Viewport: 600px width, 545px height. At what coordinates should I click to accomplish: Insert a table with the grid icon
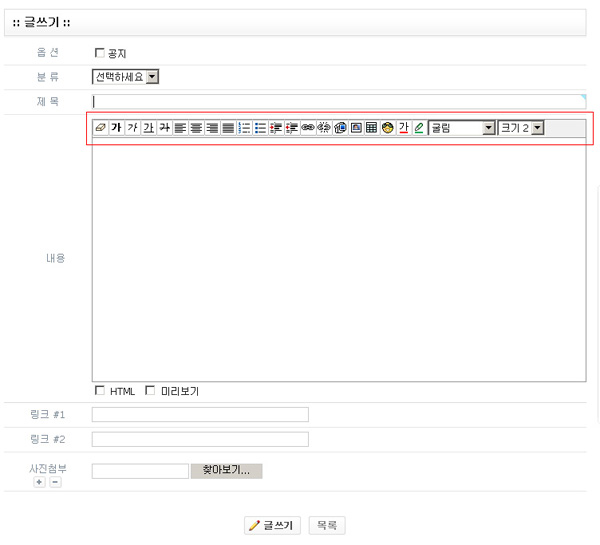[x=372, y=127]
